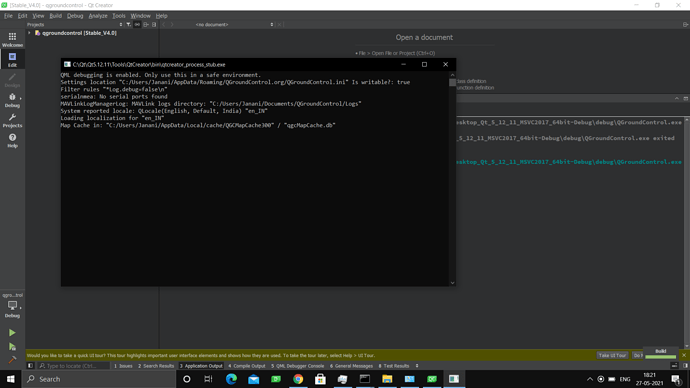Open the output panes selector arrows
The height and width of the screenshot is (388, 690).
tap(417, 366)
